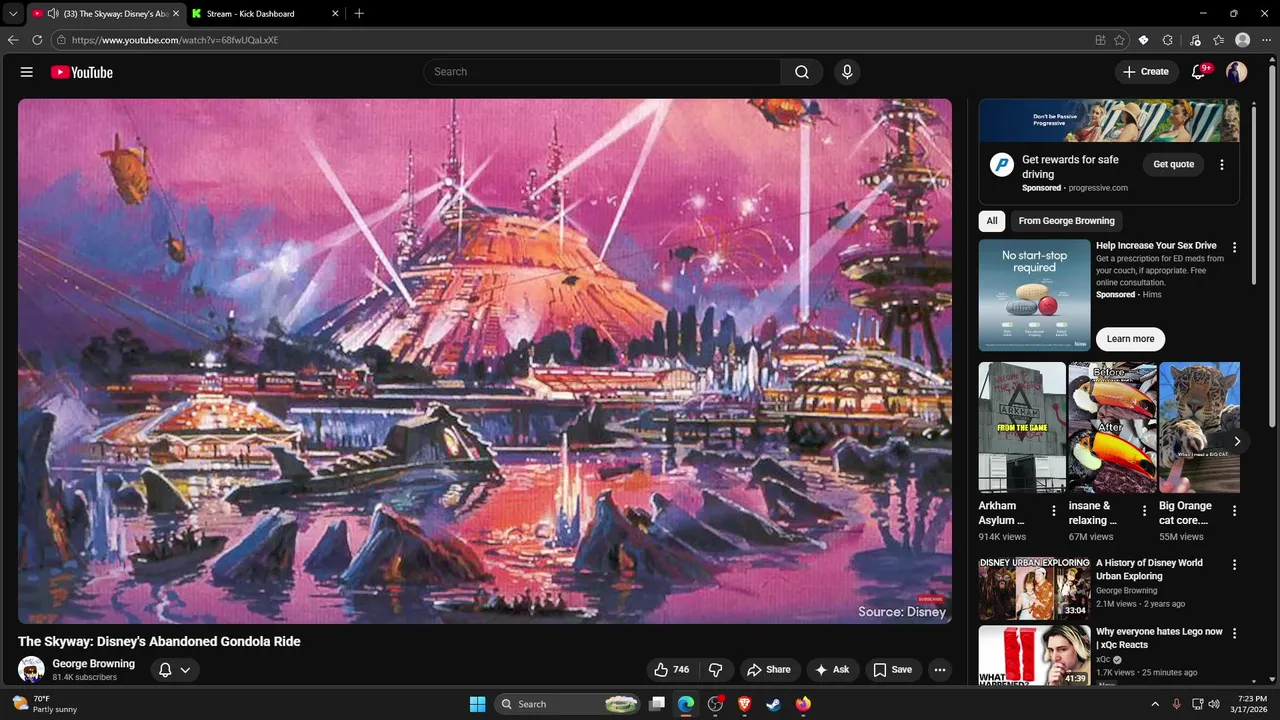
Task: Open insane & relaxing toucan short thumbnail
Action: 1112,427
